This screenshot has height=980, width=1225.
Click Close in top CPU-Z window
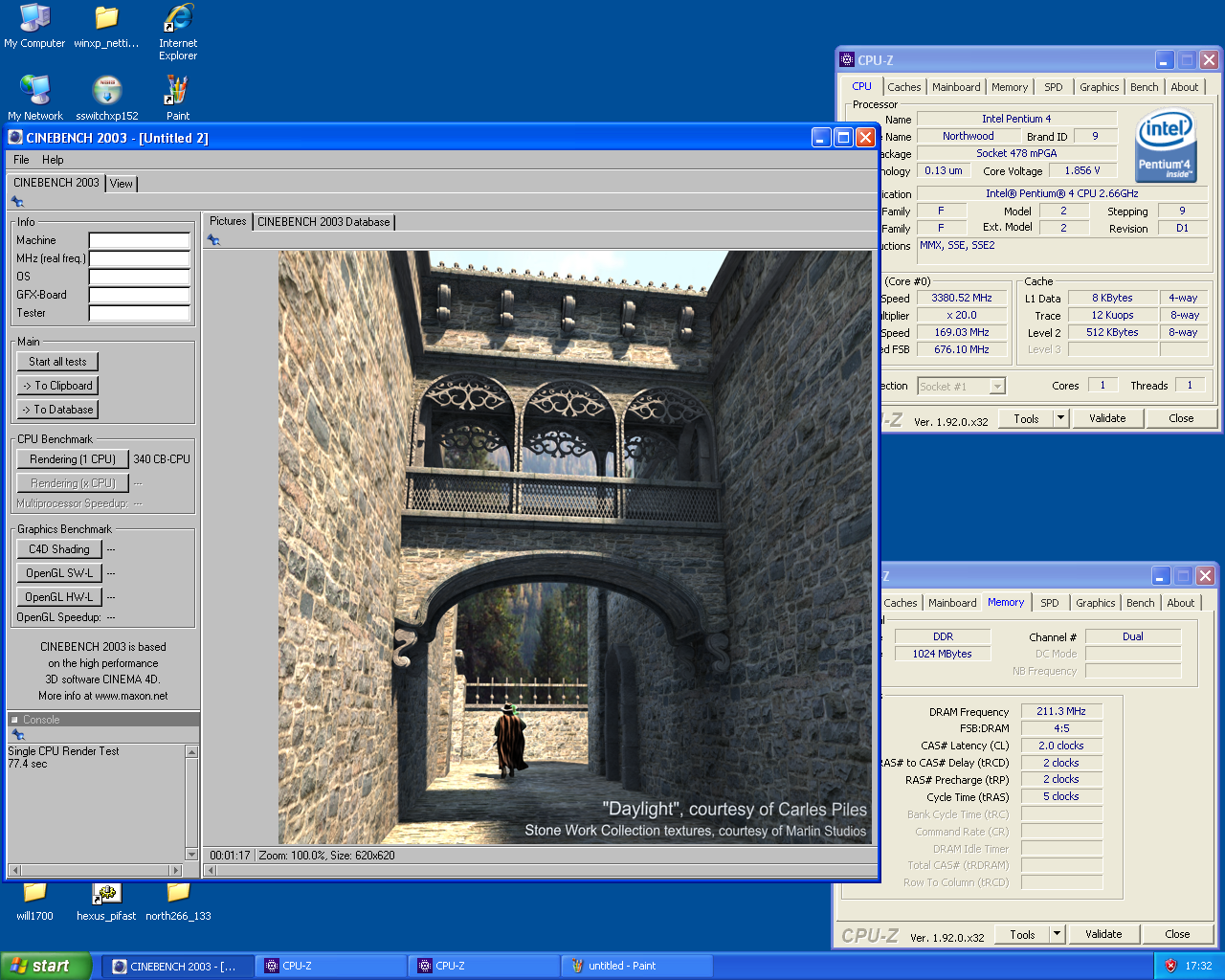tap(1181, 418)
